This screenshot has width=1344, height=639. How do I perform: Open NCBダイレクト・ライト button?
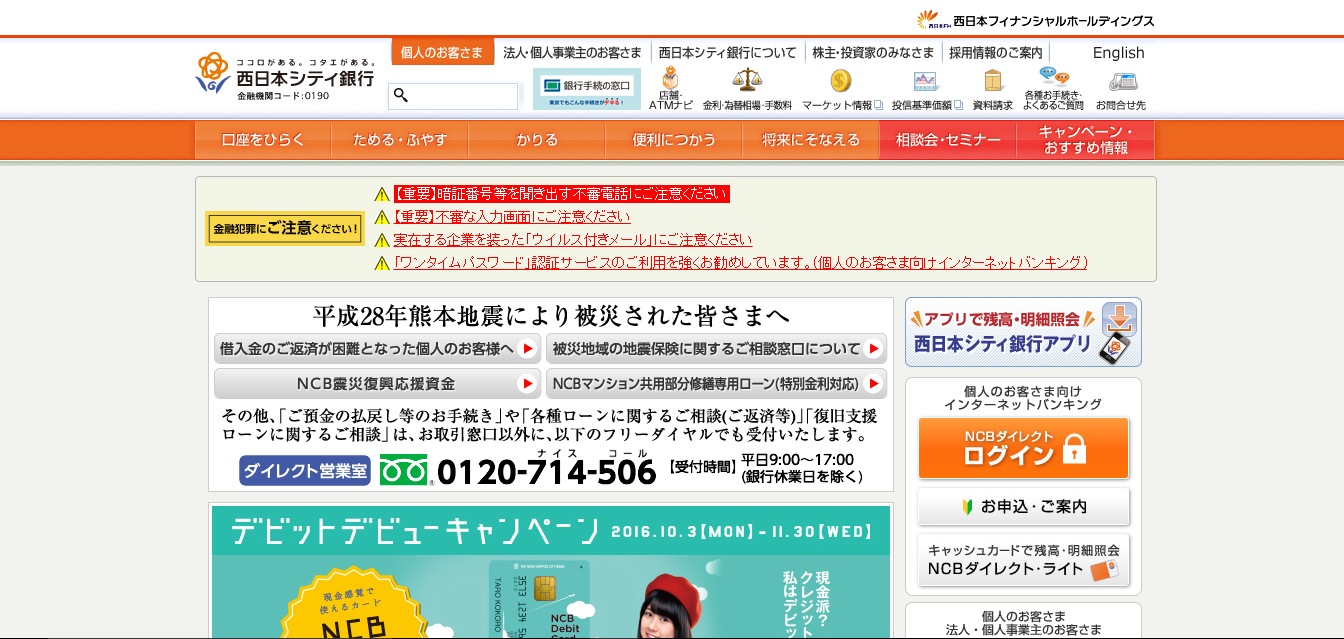point(1023,560)
